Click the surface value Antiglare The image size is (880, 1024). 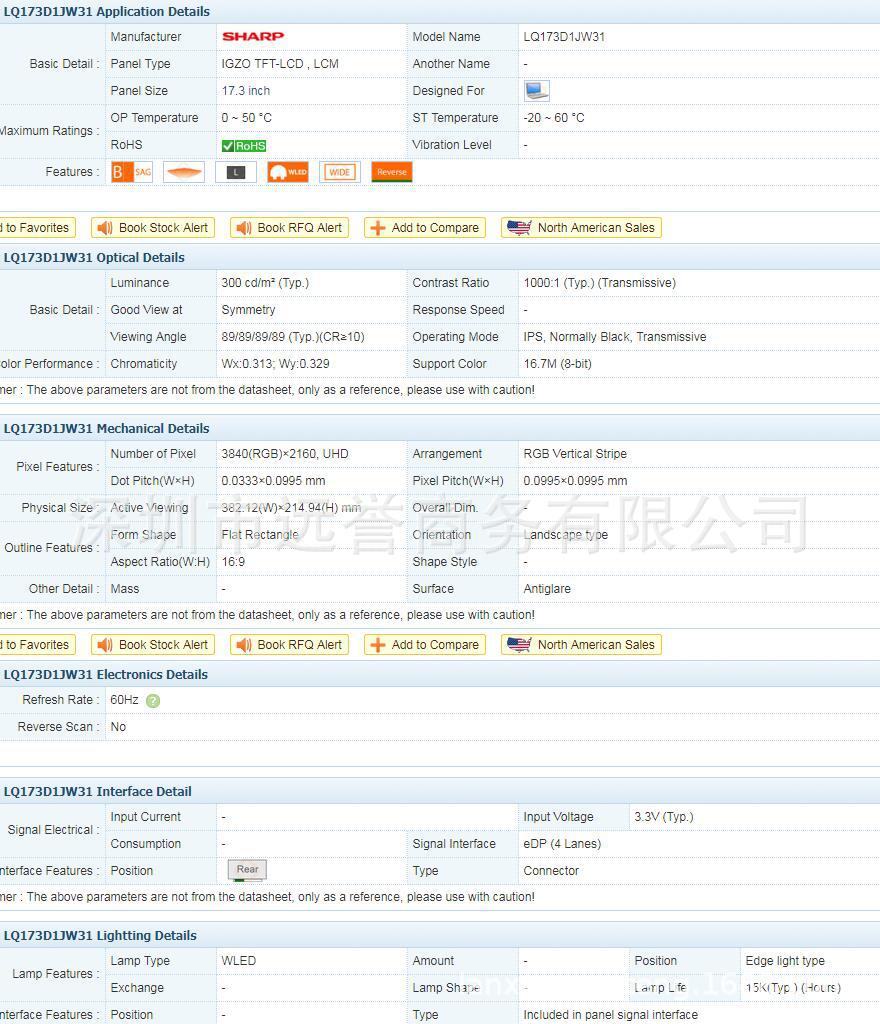[x=547, y=589]
